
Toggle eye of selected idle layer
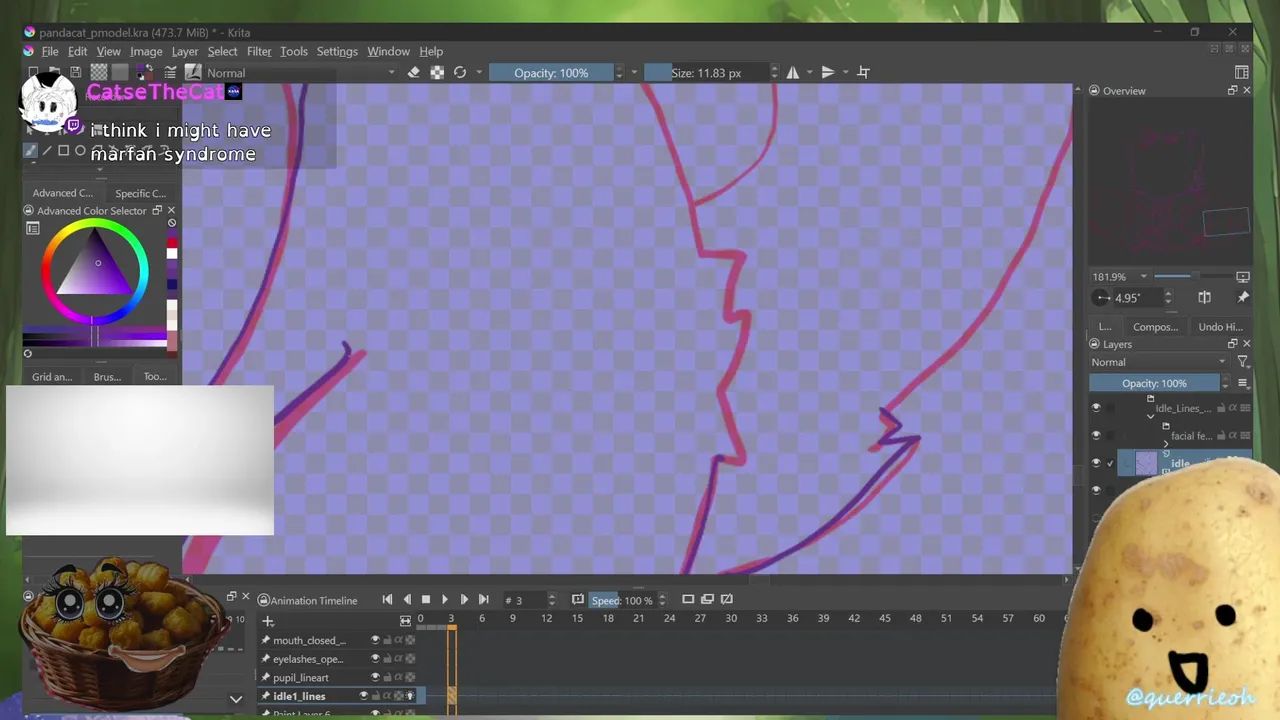click(1096, 463)
